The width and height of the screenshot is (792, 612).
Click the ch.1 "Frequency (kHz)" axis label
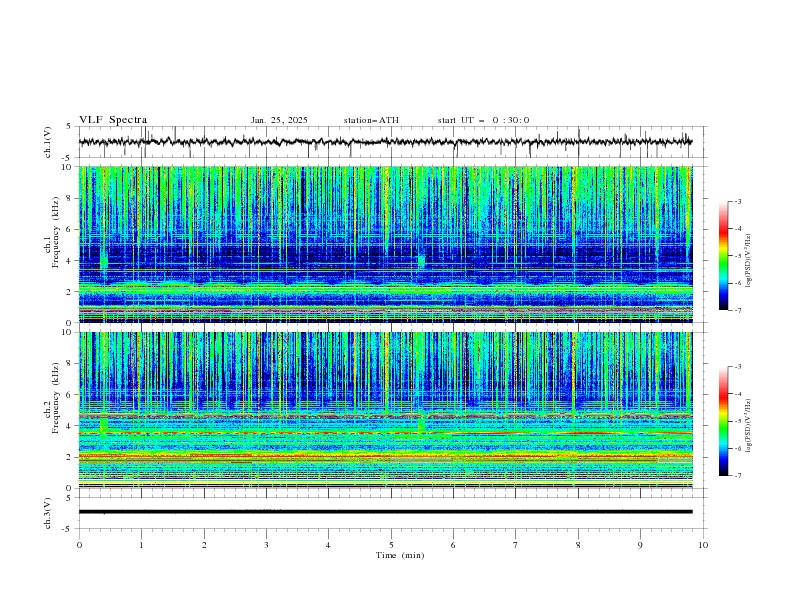(x=55, y=233)
